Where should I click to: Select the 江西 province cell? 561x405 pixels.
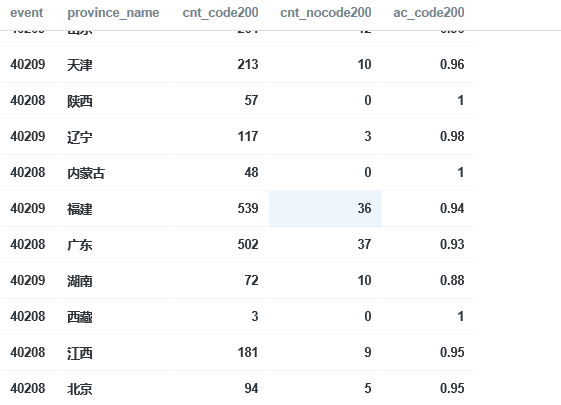coord(114,353)
